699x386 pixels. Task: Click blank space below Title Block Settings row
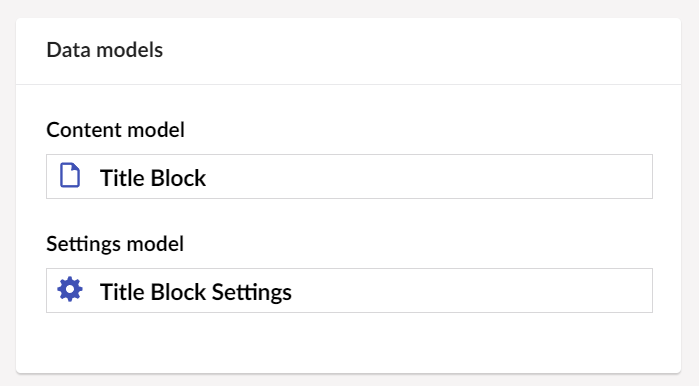349,342
